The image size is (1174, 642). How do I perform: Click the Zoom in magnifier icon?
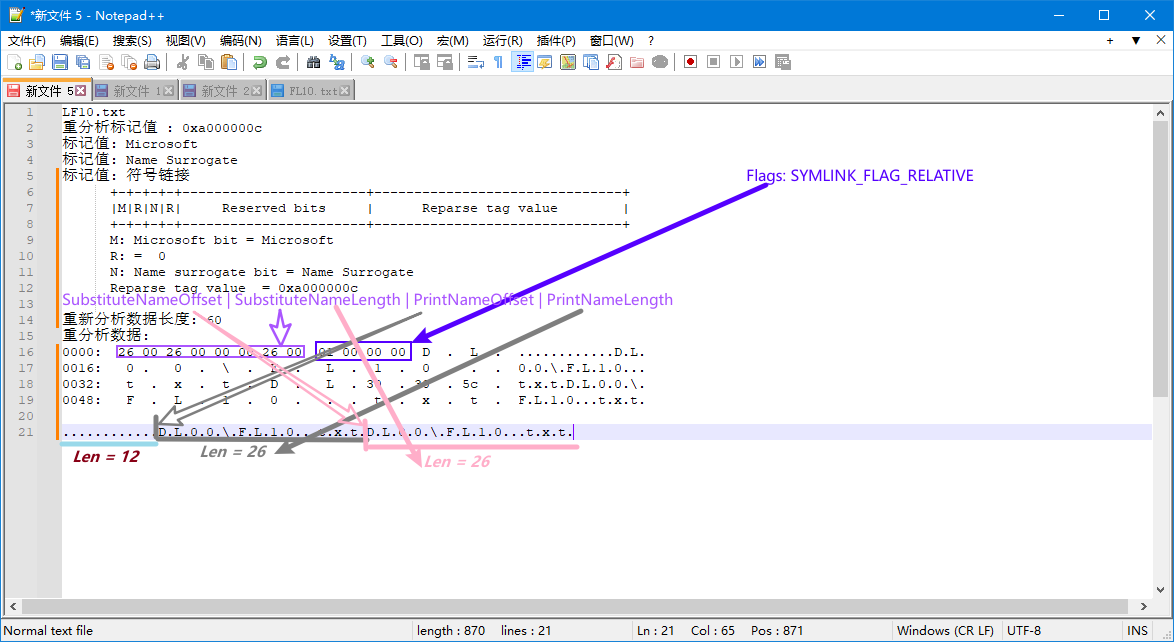[367, 62]
